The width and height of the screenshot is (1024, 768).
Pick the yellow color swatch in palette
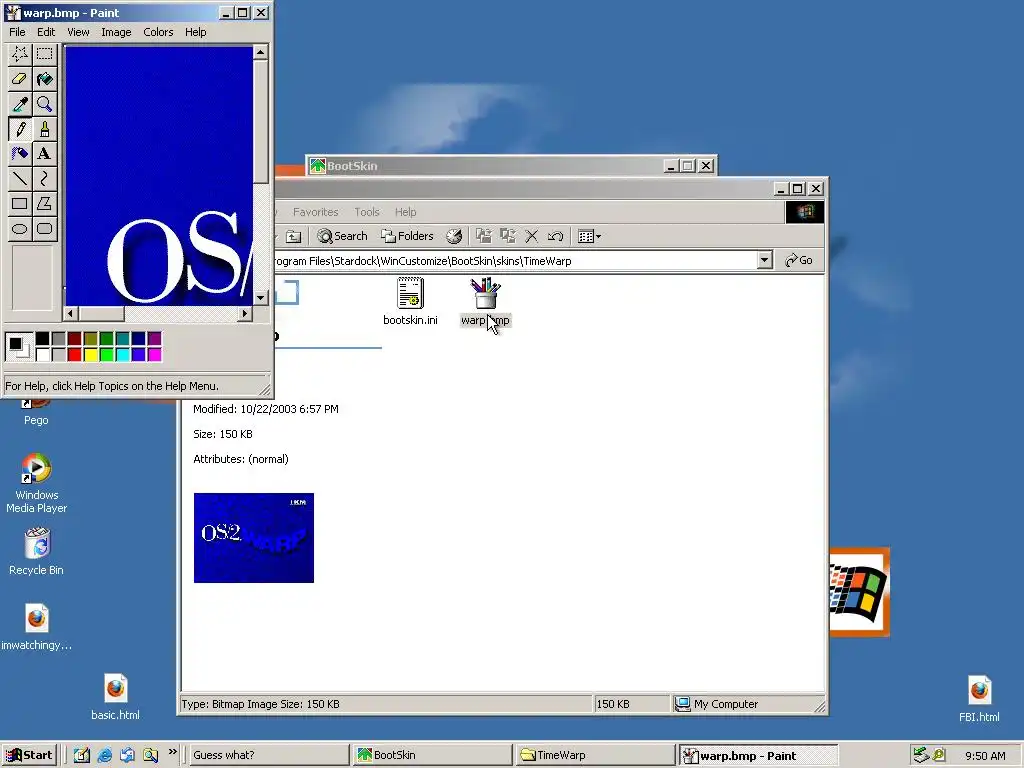[90, 355]
